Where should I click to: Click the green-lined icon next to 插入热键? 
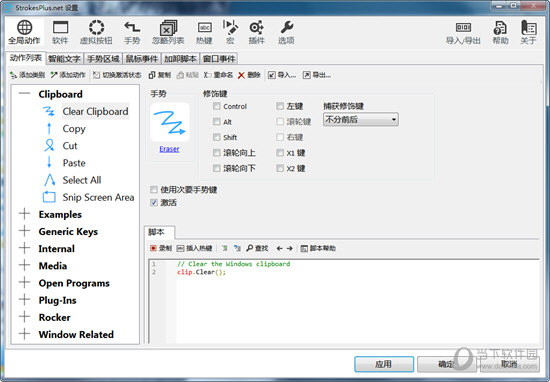pos(224,248)
